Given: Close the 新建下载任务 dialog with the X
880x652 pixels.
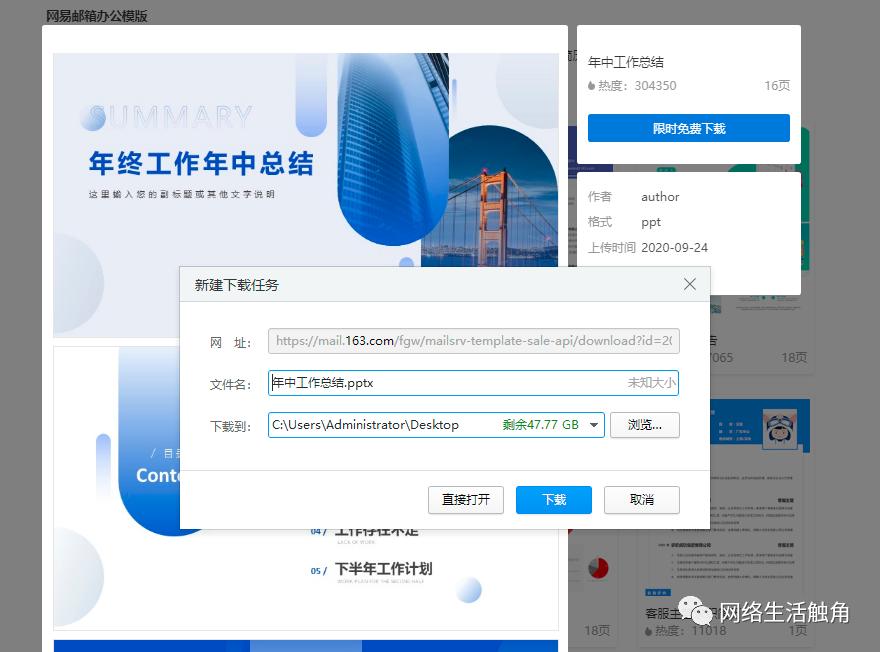Looking at the screenshot, I should tap(690, 284).
